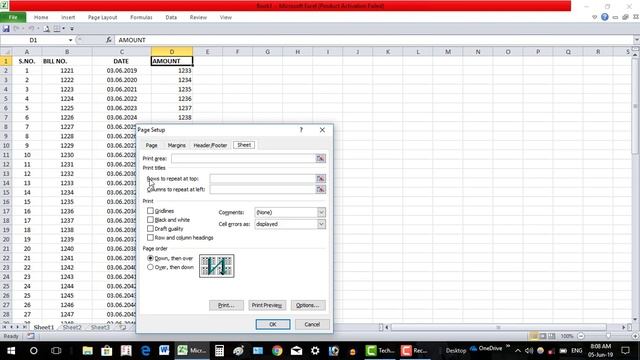Click the zoom slider in status bar

608,336
